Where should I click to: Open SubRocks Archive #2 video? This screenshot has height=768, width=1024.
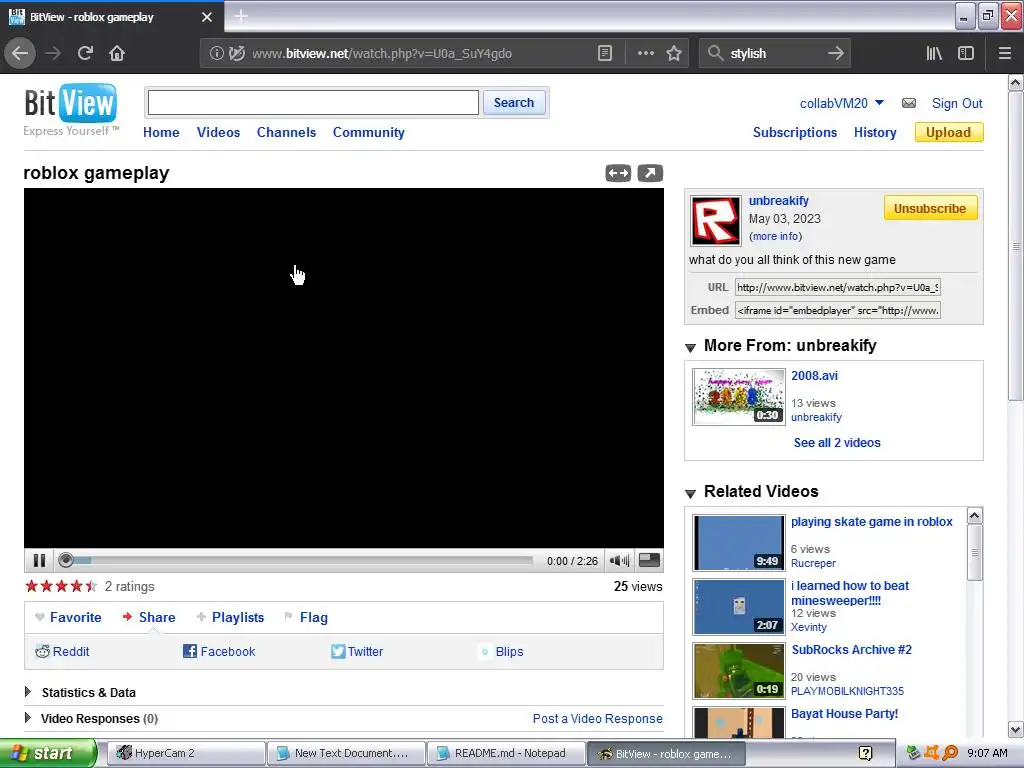click(x=852, y=650)
